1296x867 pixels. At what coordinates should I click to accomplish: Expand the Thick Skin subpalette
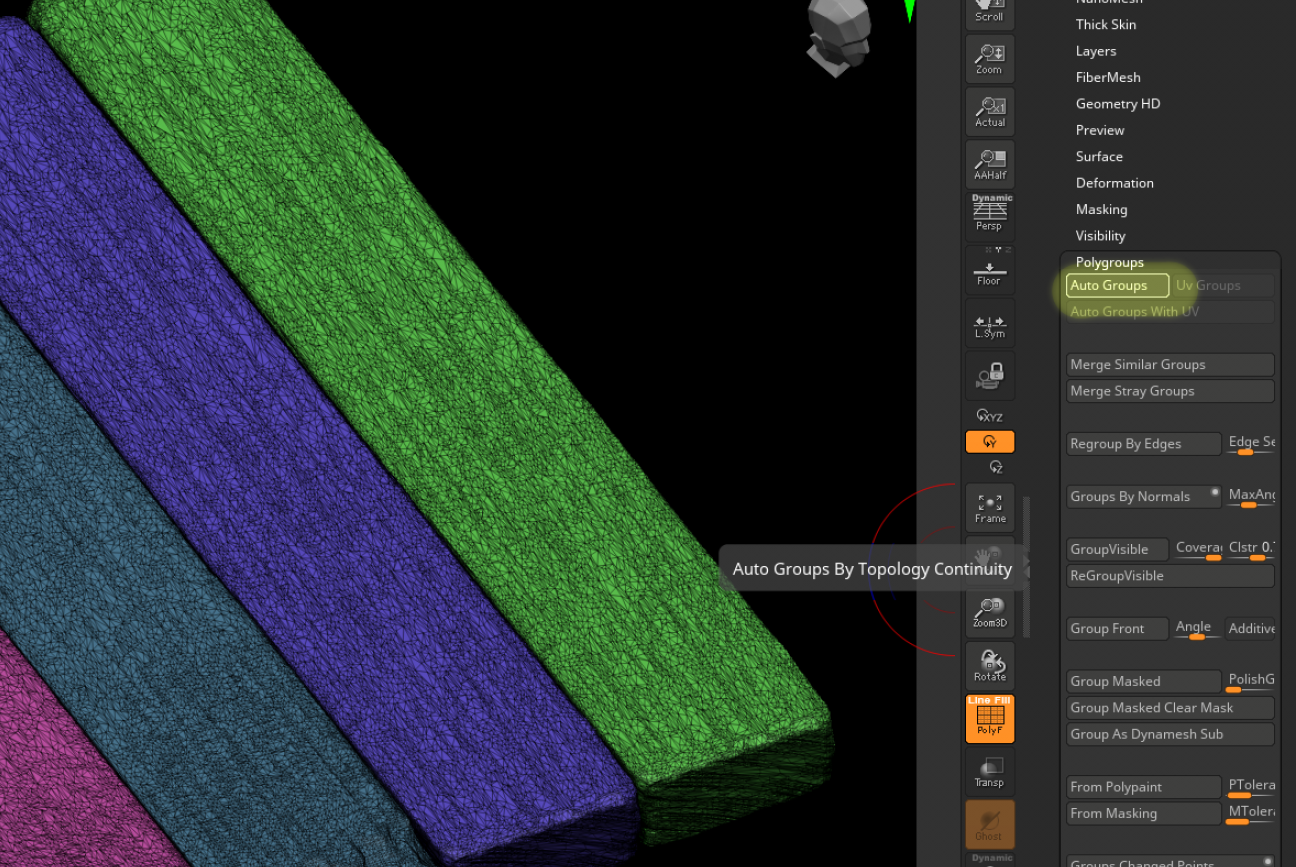(1105, 24)
